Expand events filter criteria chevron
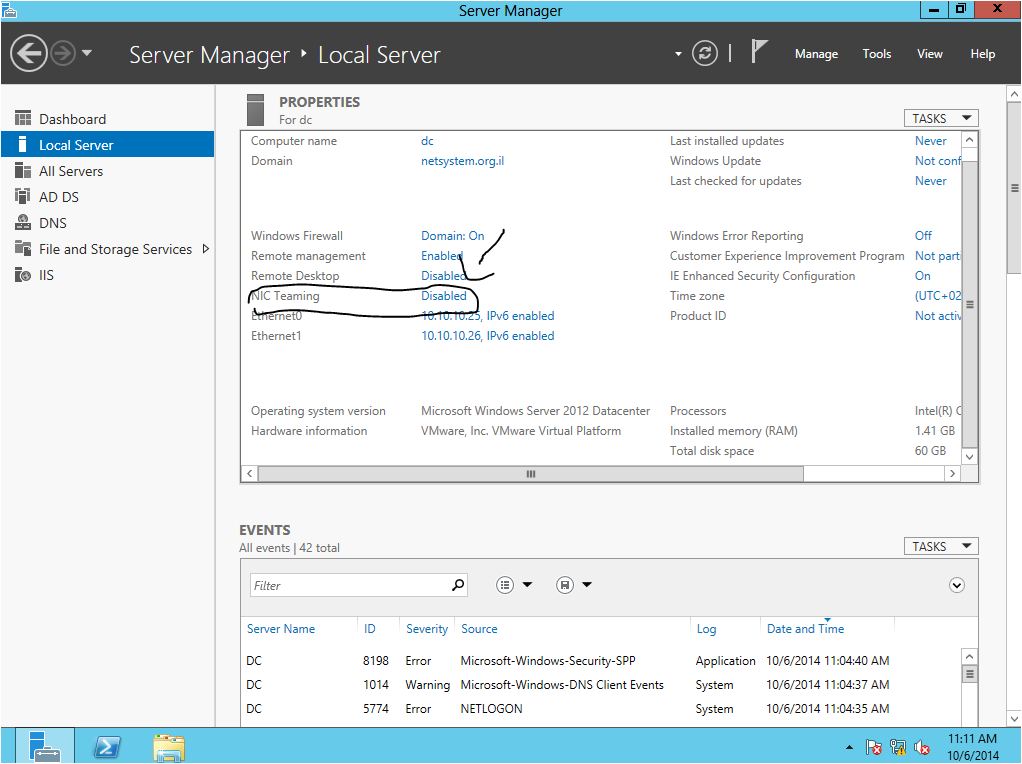This screenshot has width=1022, height=764. pyautogui.click(x=956, y=585)
